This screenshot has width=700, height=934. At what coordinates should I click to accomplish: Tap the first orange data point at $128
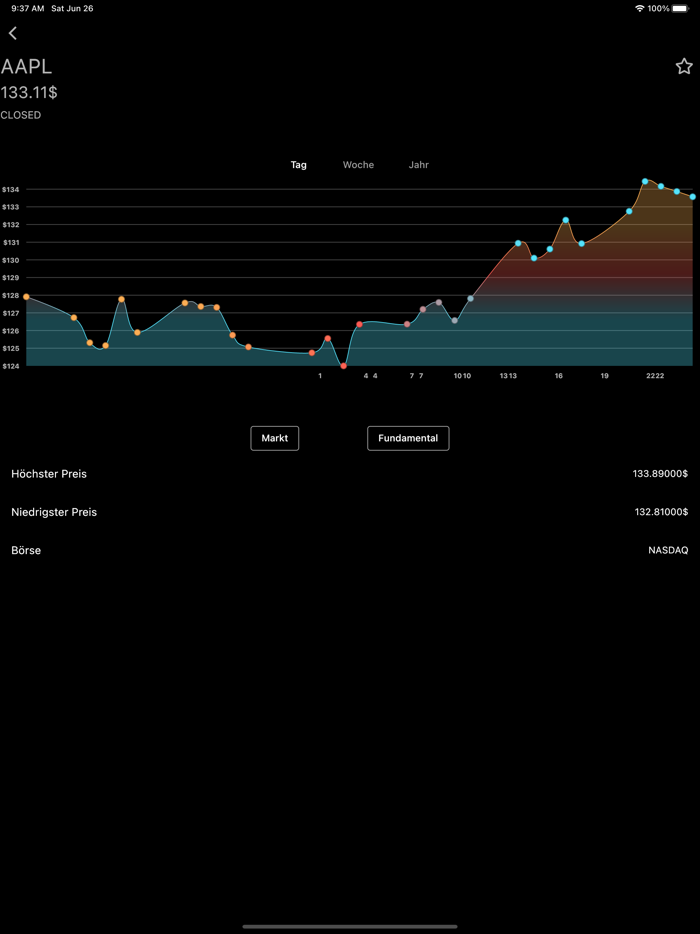tap(26, 297)
